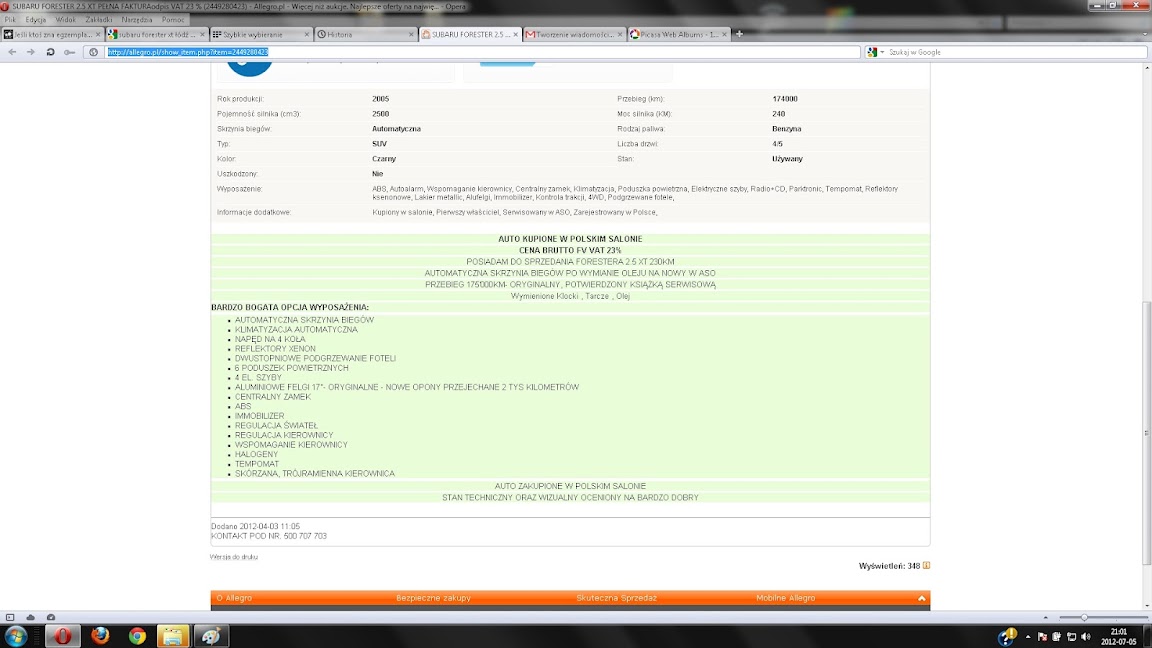Viewport: 1152px width, 648px height.
Task: Open the Zakładki menu
Action: click(x=98, y=20)
